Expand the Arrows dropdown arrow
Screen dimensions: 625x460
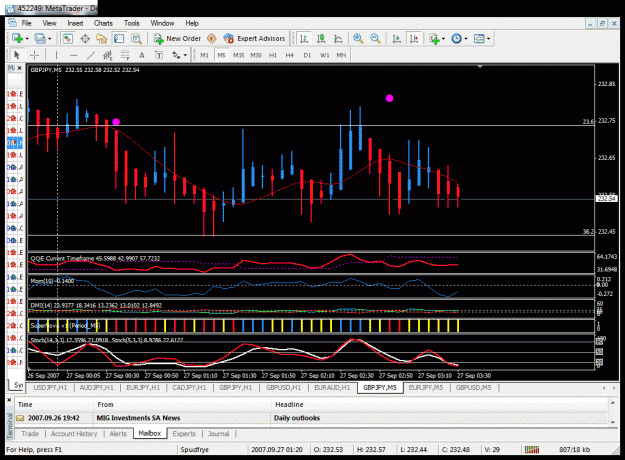click(x=185, y=55)
